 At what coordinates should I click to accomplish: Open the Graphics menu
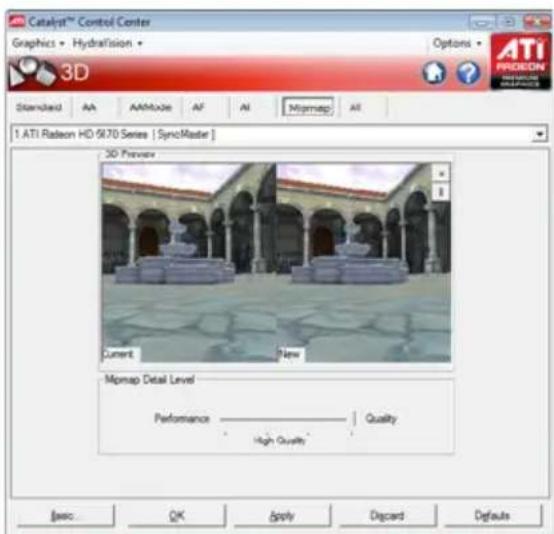(38, 43)
